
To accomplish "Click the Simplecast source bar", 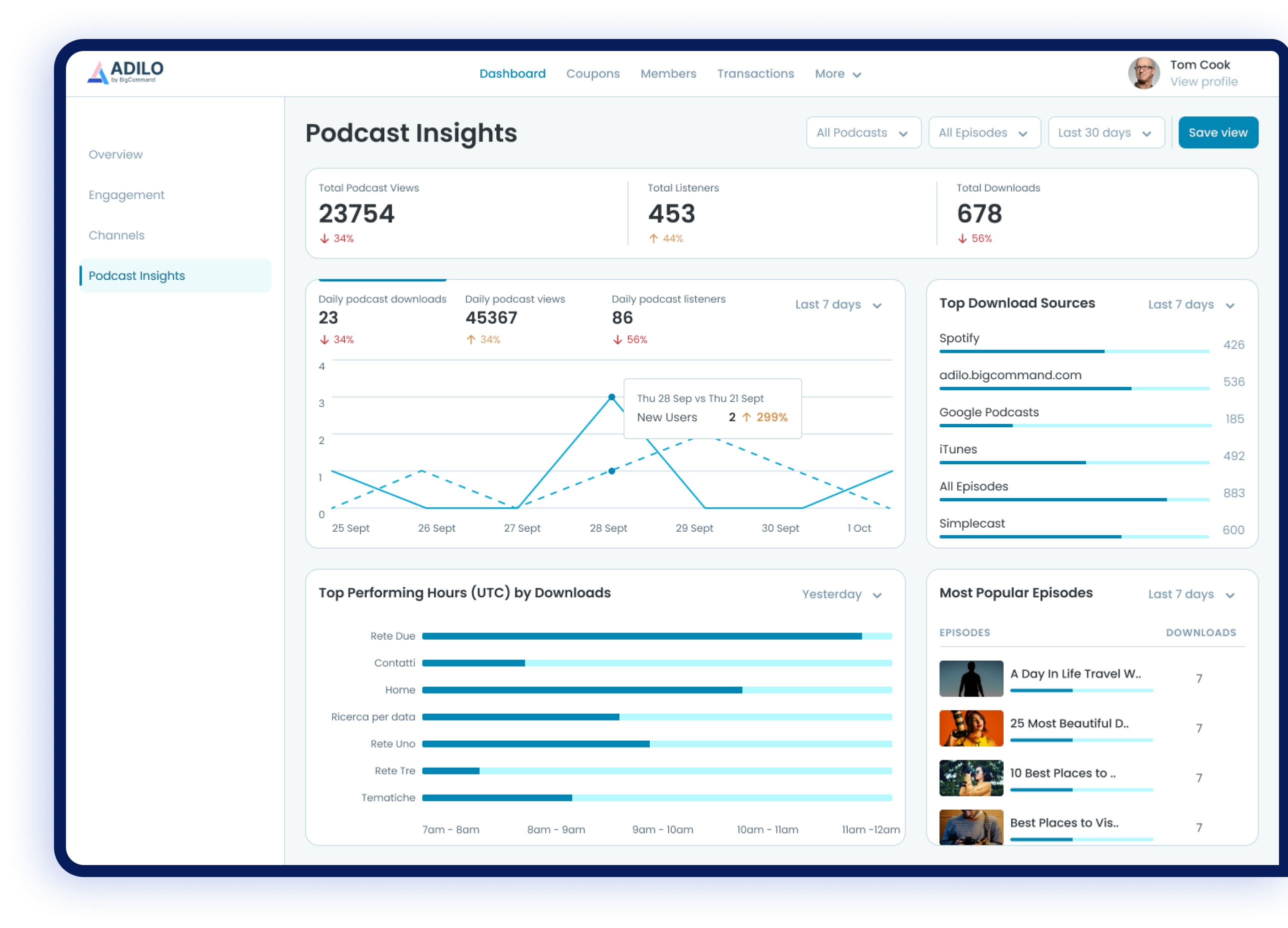I will click(1075, 537).
